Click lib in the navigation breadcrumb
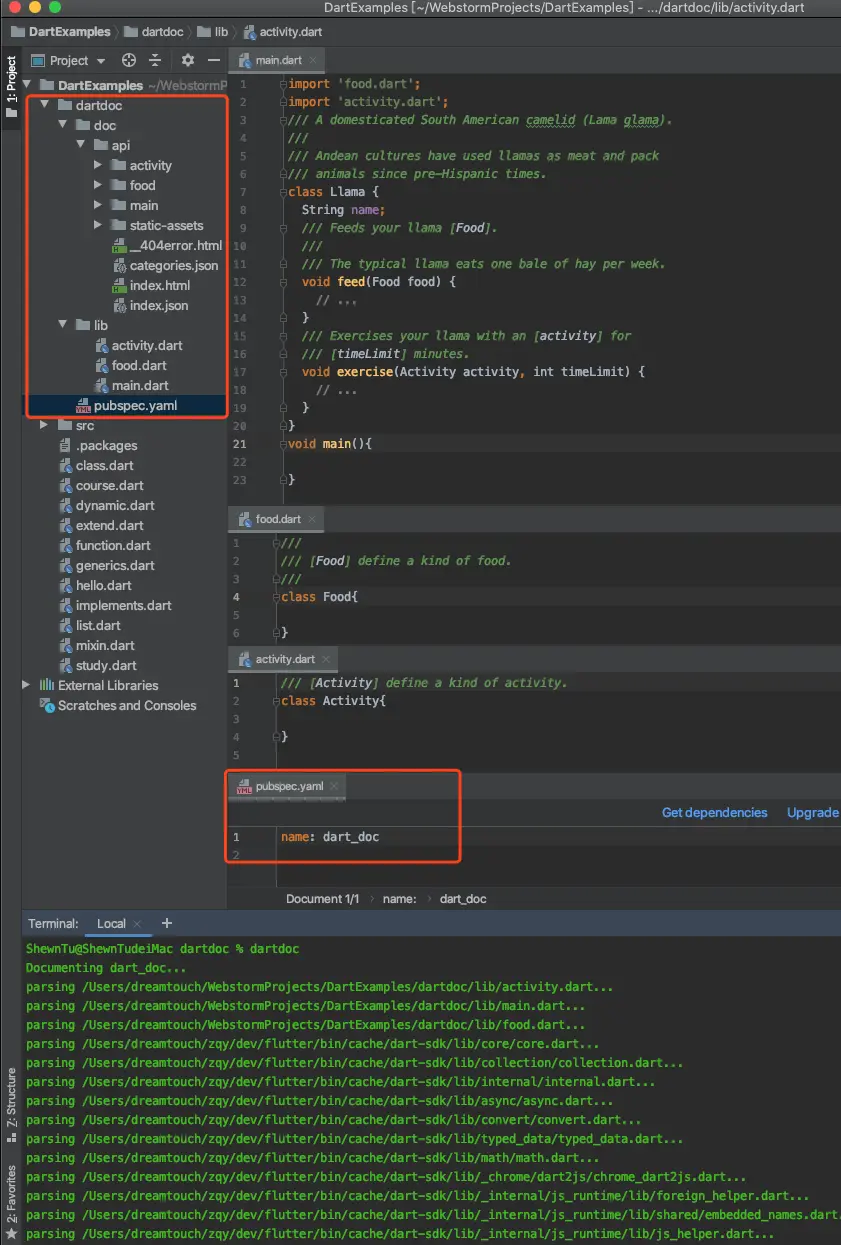Viewport: 841px width, 1245px height. [x=212, y=32]
